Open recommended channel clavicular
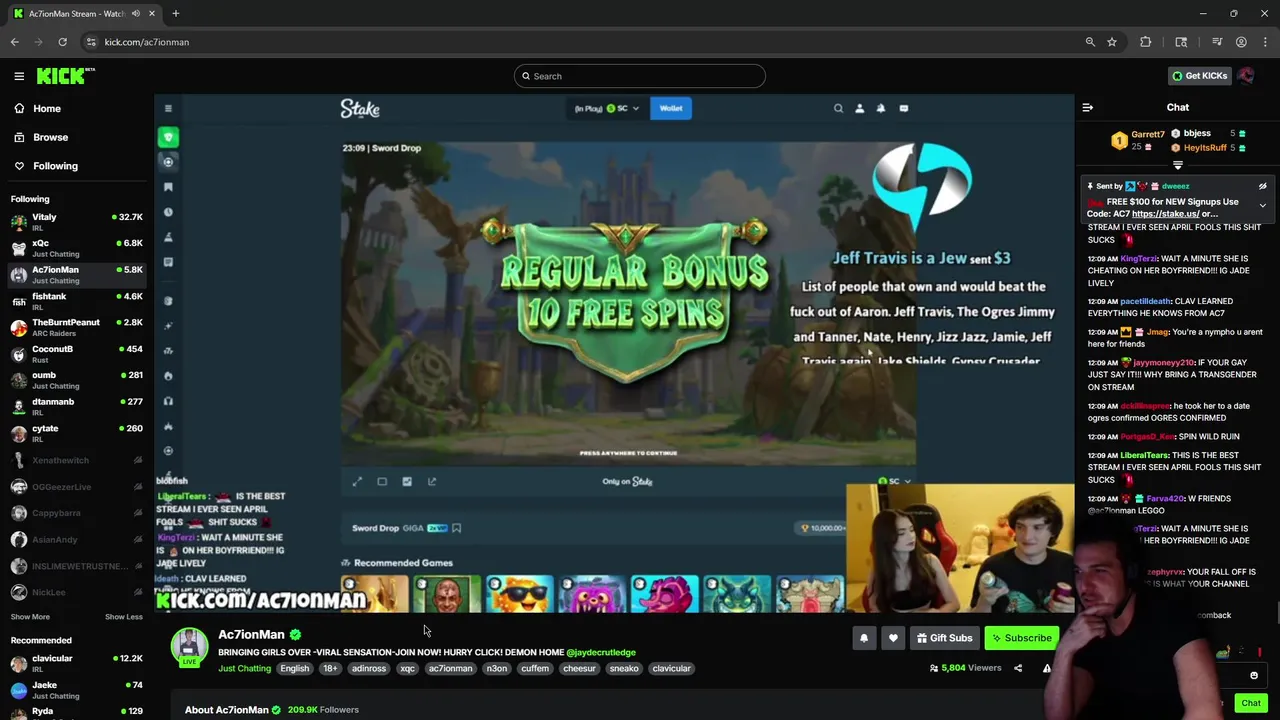Image resolution: width=1280 pixels, height=720 pixels. (77, 662)
